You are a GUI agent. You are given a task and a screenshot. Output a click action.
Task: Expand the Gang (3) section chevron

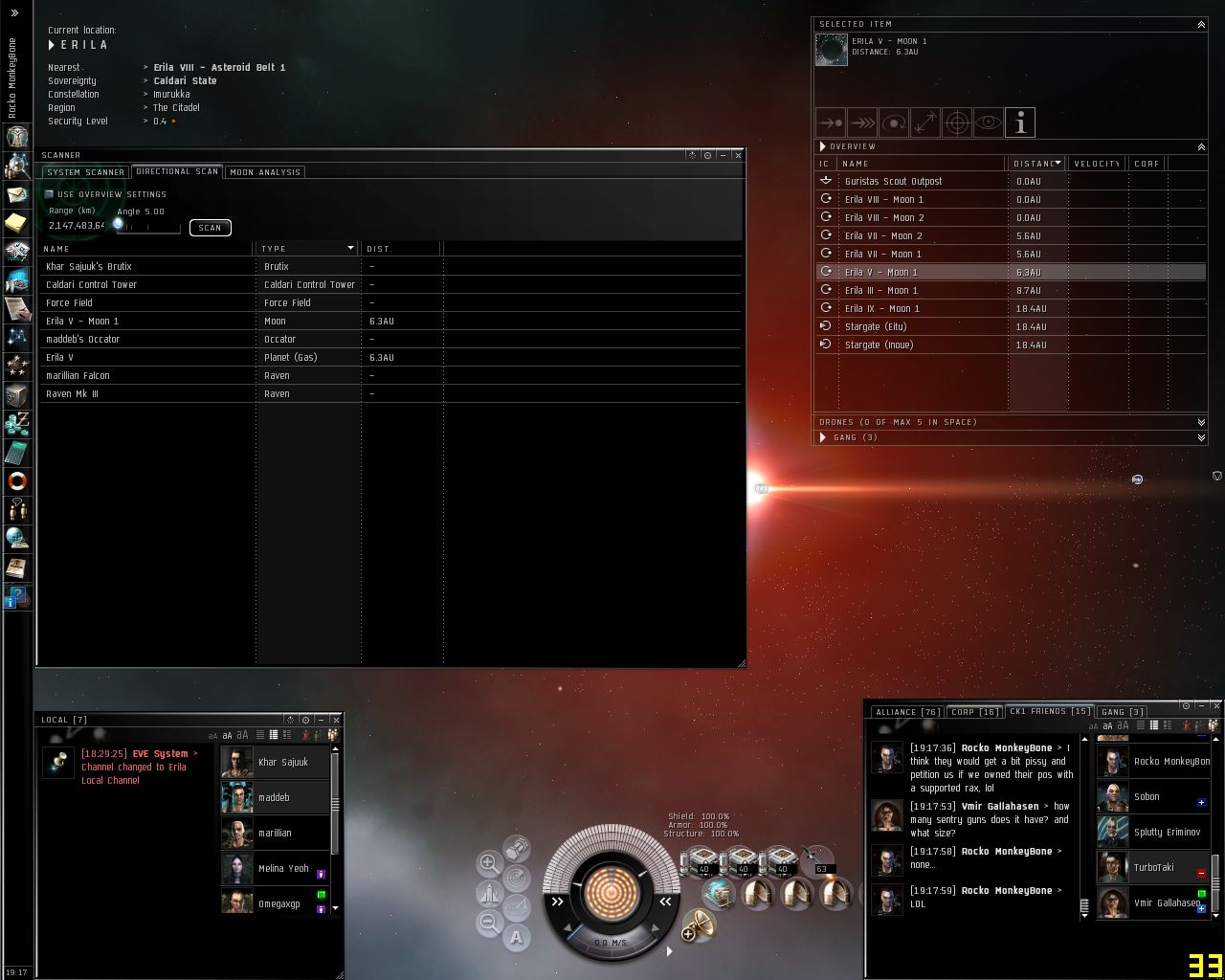pos(1201,437)
